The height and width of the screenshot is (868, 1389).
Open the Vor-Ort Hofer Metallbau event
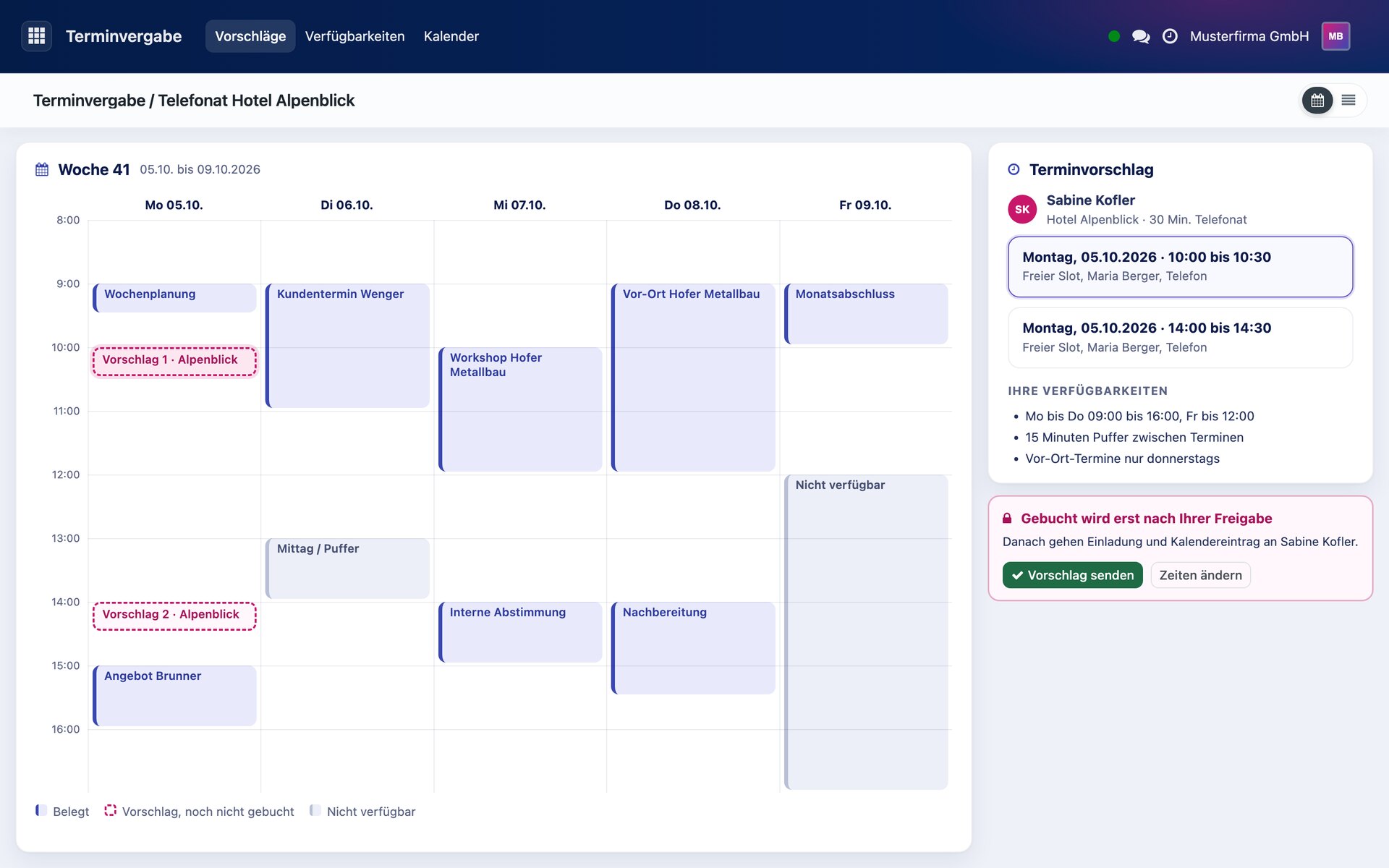(693, 378)
